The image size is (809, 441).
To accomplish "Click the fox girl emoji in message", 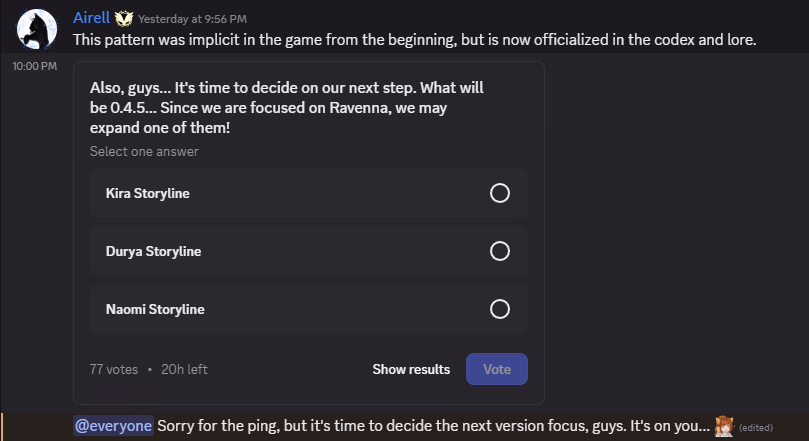I will (x=724, y=426).
